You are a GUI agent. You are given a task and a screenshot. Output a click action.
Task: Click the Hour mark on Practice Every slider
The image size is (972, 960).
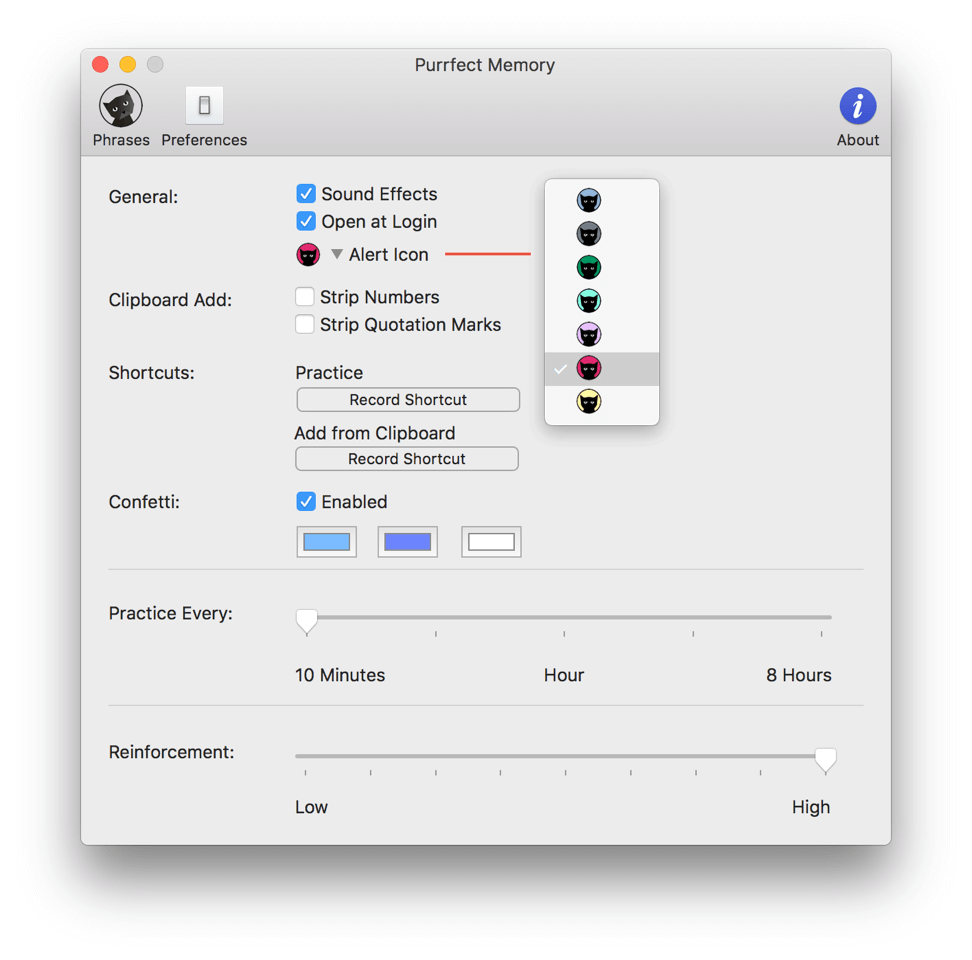[564, 633]
